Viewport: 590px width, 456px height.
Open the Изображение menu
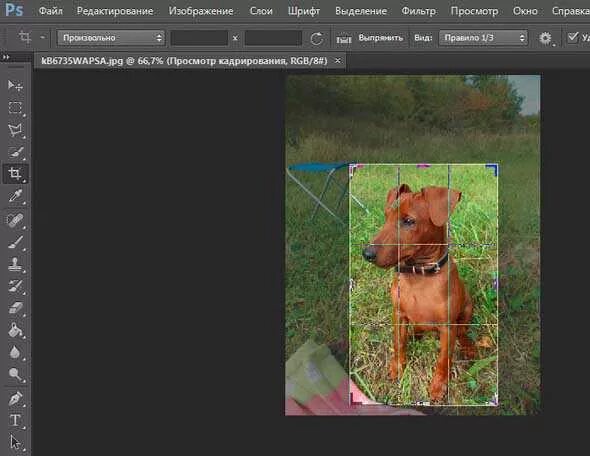(x=201, y=11)
